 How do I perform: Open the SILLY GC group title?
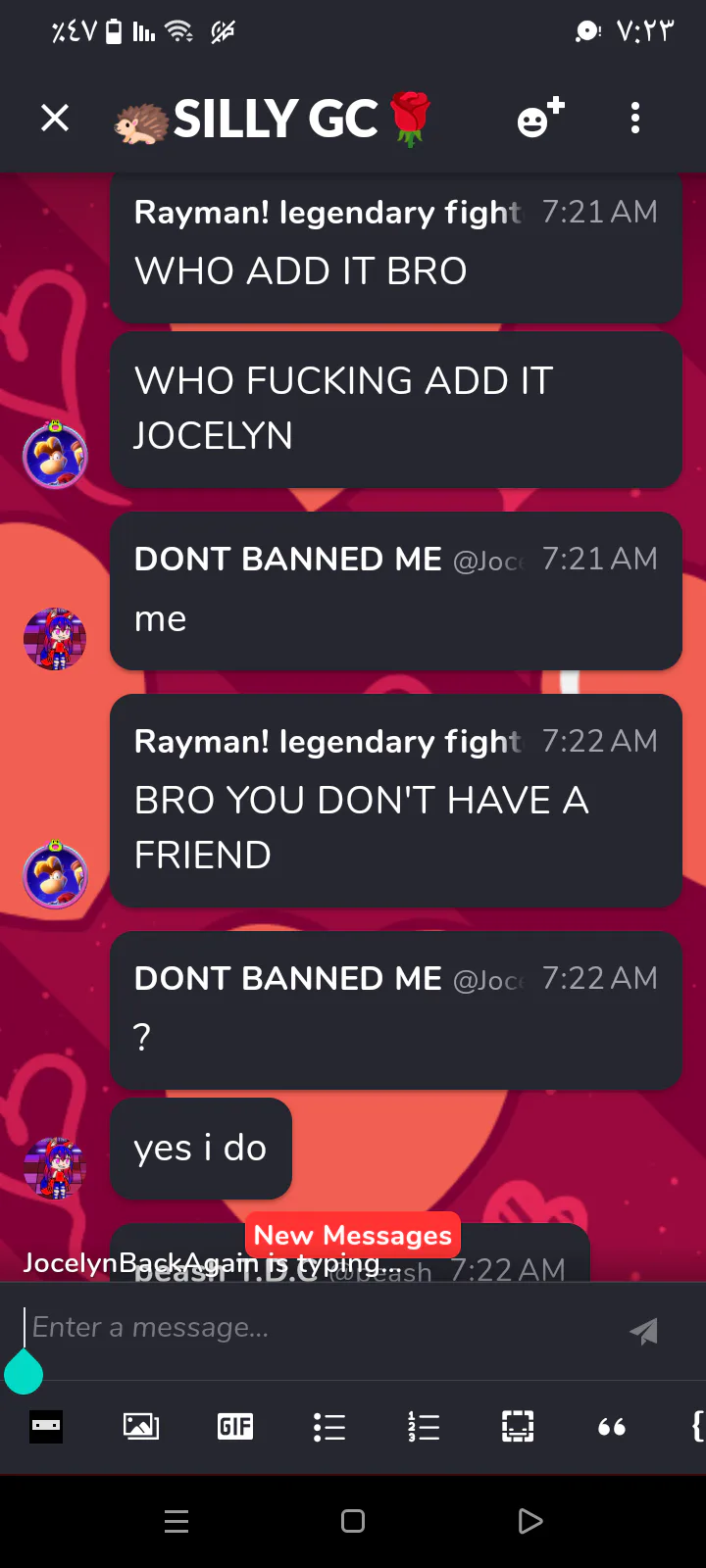point(275,120)
